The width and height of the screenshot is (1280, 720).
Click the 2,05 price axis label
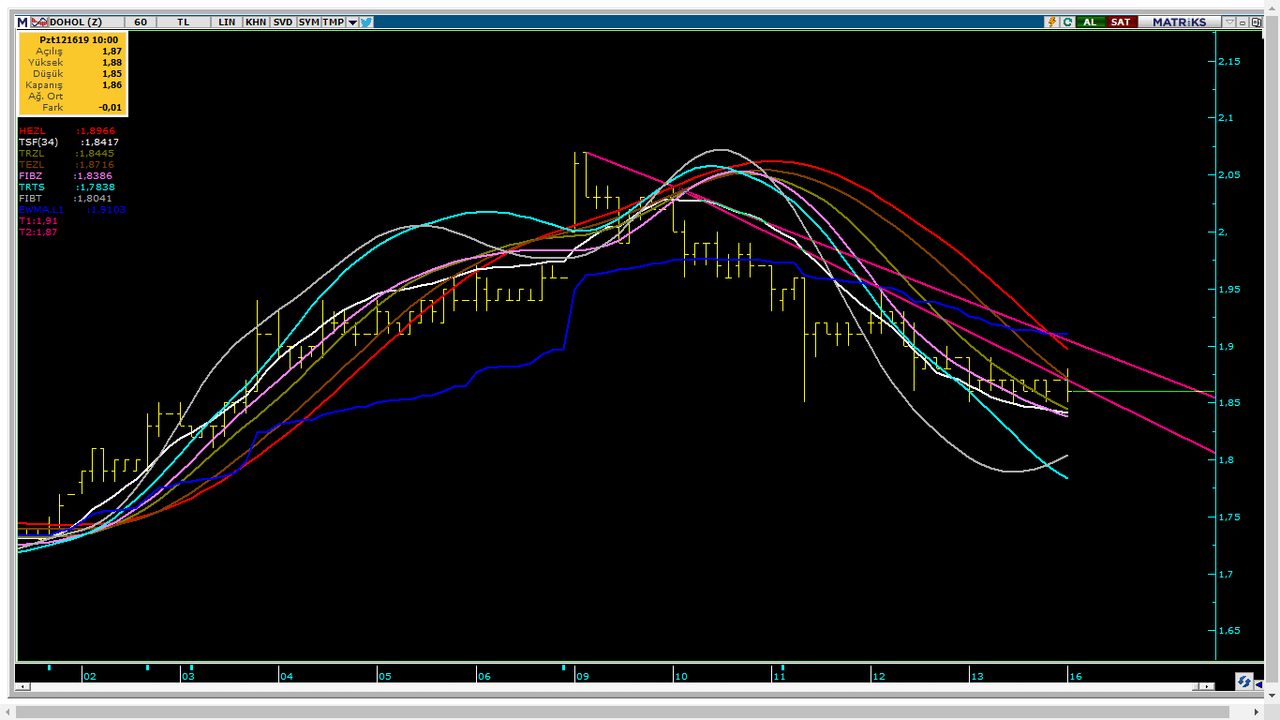[x=1229, y=175]
